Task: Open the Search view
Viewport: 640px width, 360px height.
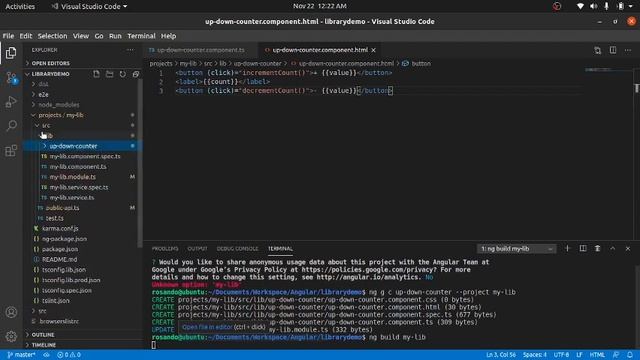Action: 11,125
